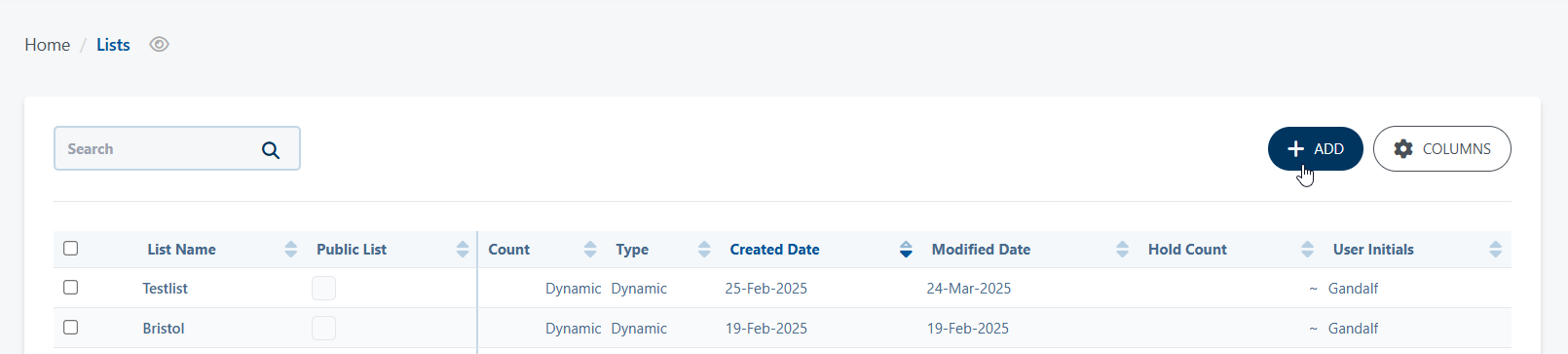Click the eye icon beside Lists breadcrumb
Viewport: 1568px width, 354px height.
(x=159, y=45)
